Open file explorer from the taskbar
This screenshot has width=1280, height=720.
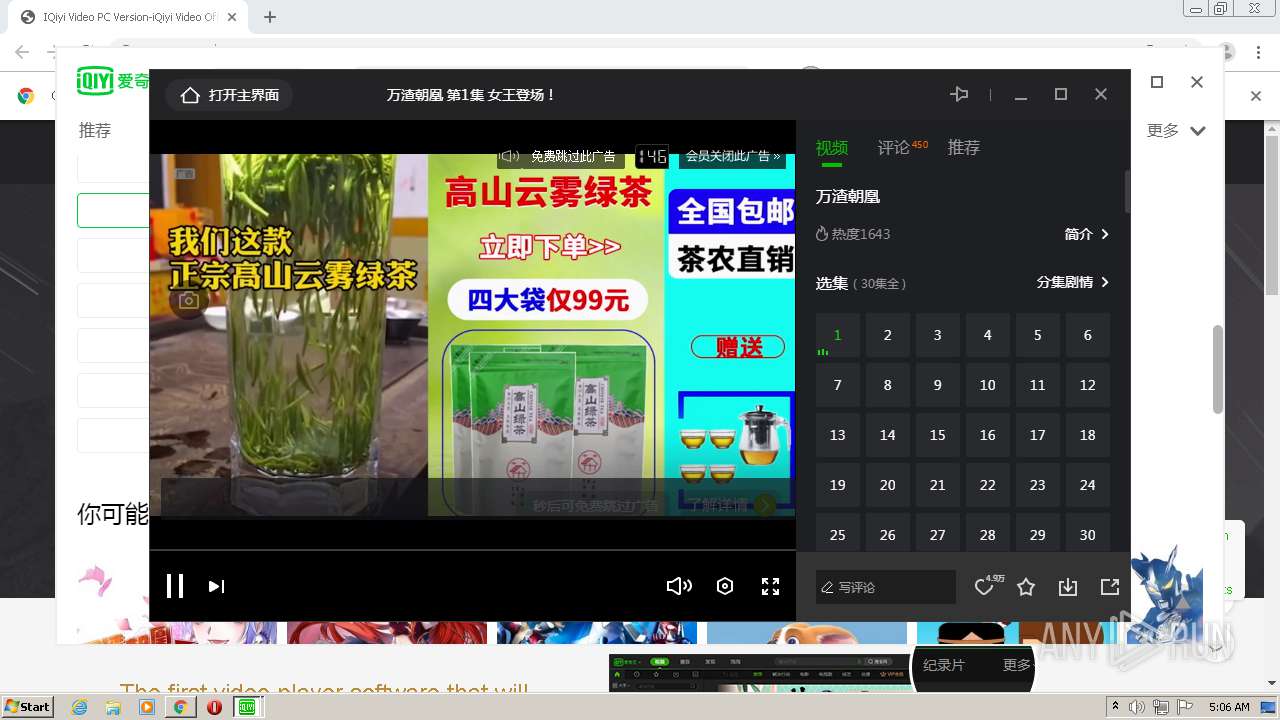(113, 707)
